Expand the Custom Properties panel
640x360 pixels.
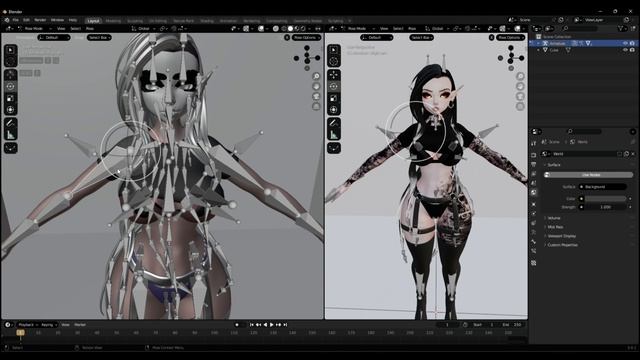(562, 245)
